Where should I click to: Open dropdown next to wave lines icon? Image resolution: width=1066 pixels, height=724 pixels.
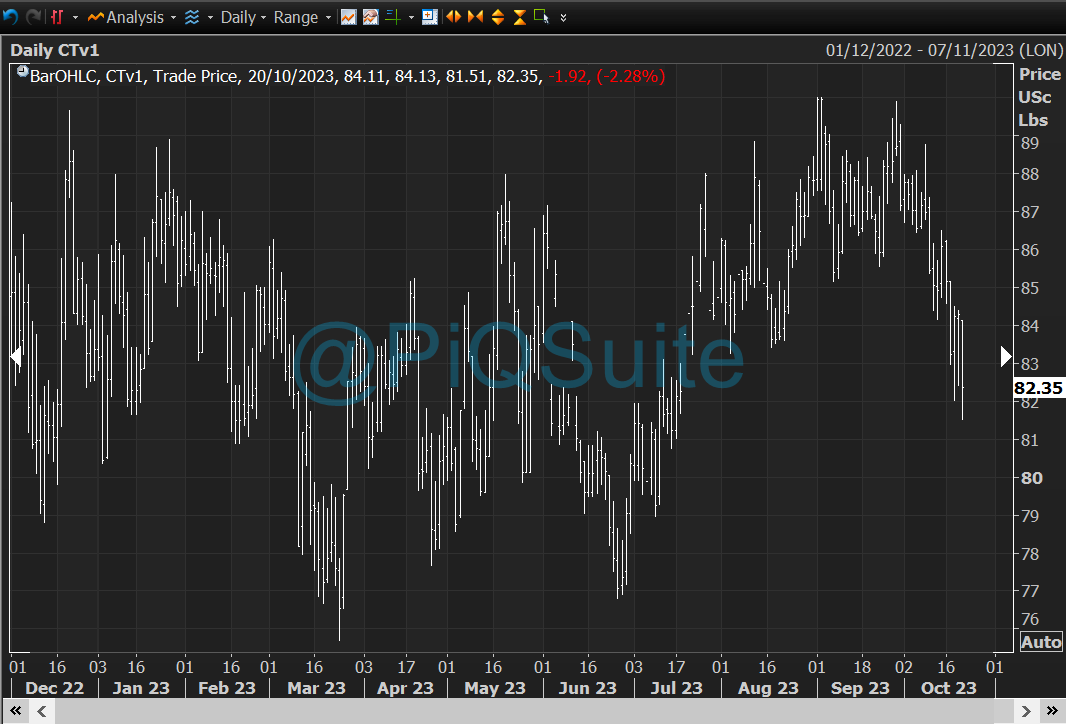coord(210,18)
